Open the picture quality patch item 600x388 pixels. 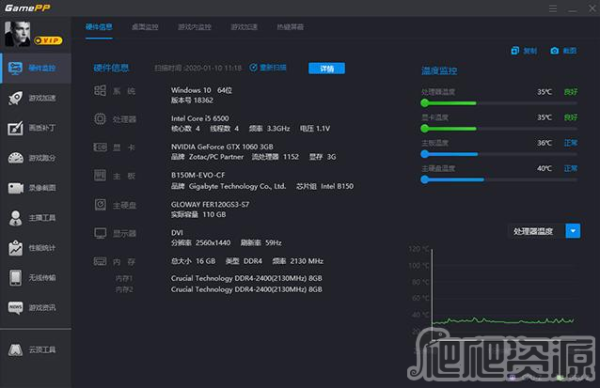(36, 128)
